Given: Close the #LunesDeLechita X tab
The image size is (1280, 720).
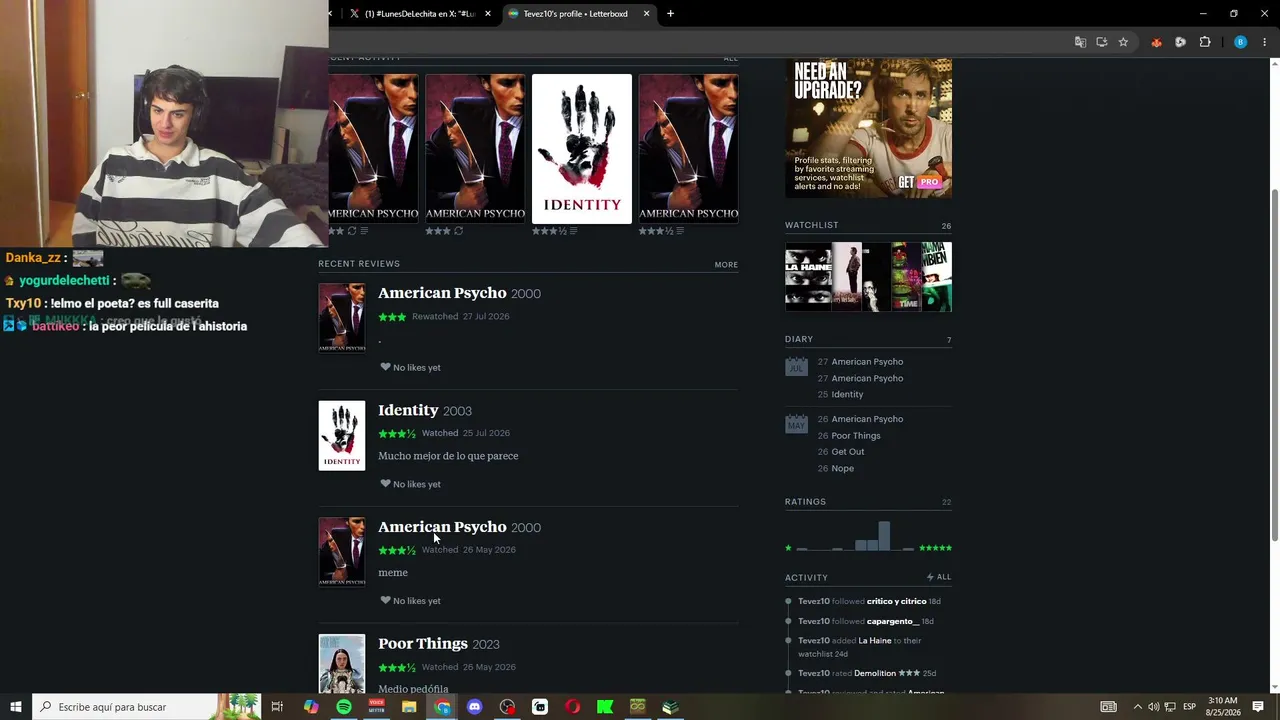Looking at the screenshot, I should (488, 14).
